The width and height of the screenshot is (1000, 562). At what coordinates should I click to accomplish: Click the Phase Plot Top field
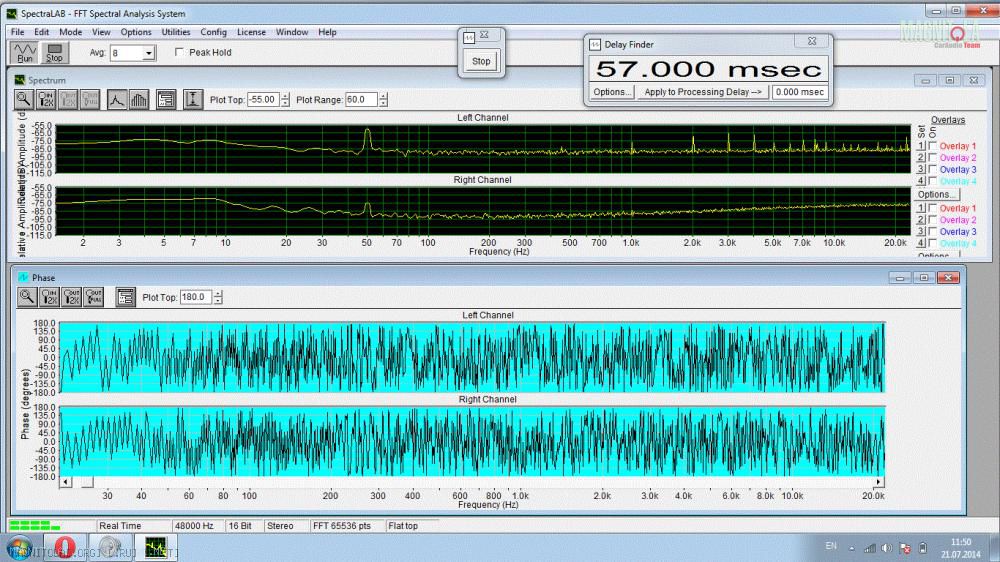point(196,297)
